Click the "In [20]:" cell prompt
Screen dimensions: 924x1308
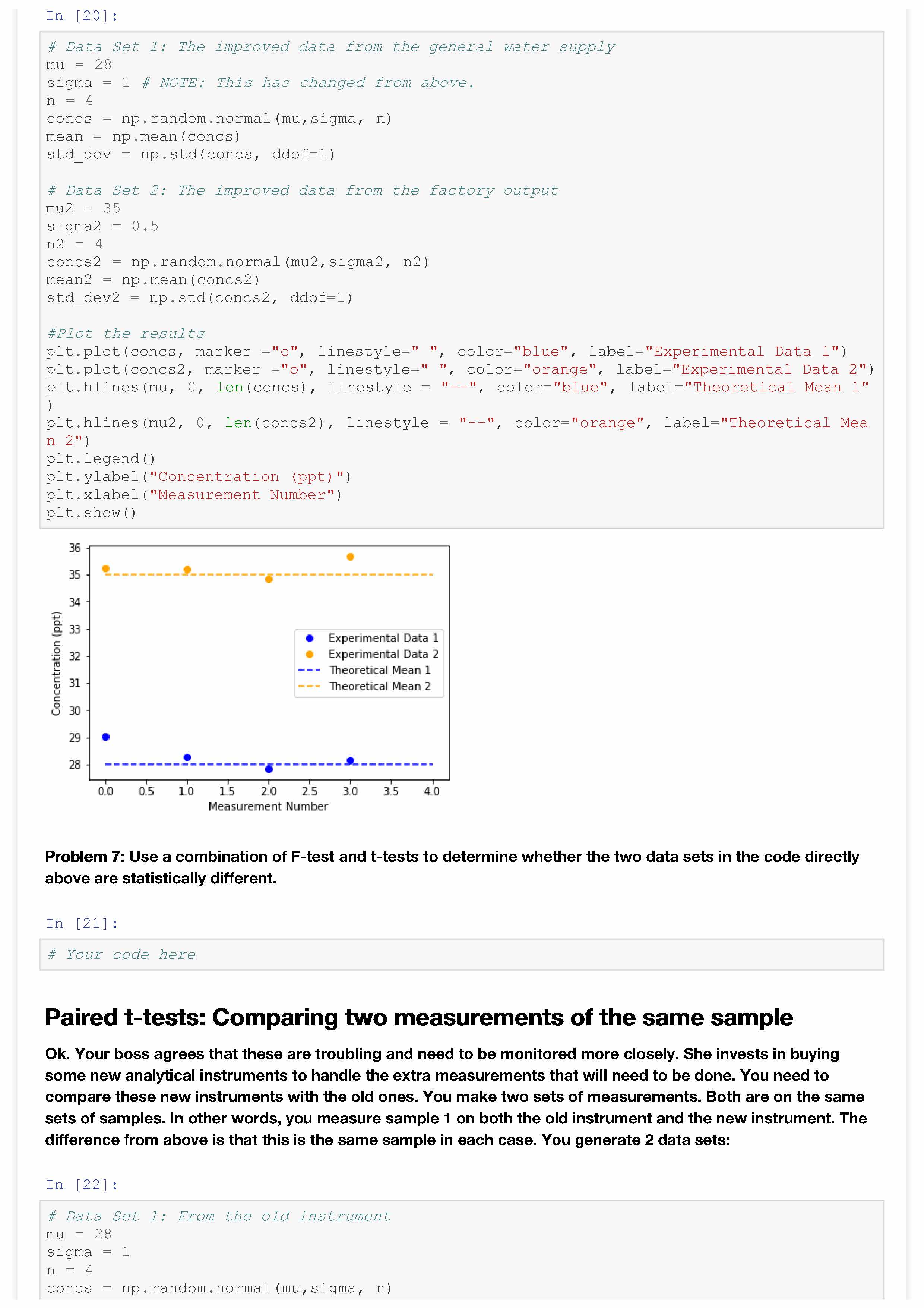[x=82, y=16]
